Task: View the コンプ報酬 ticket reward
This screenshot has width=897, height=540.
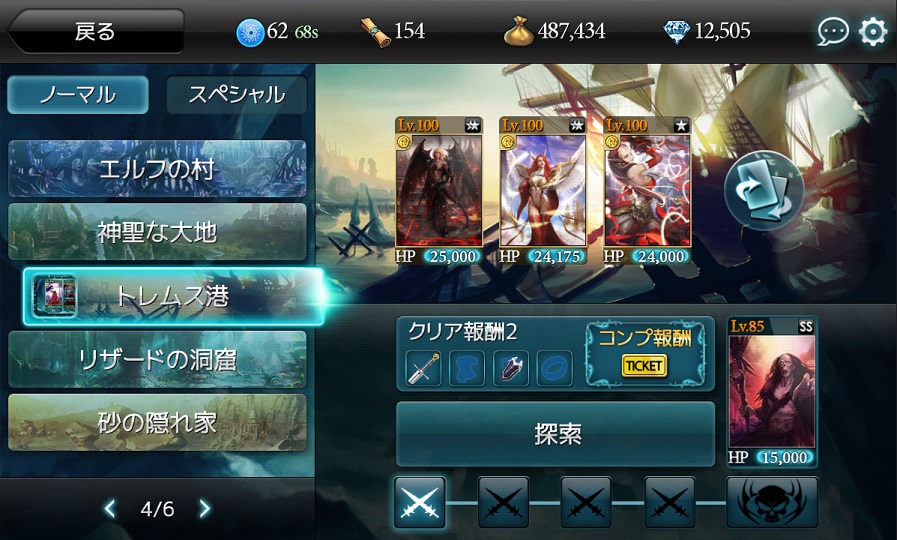Action: click(x=645, y=354)
